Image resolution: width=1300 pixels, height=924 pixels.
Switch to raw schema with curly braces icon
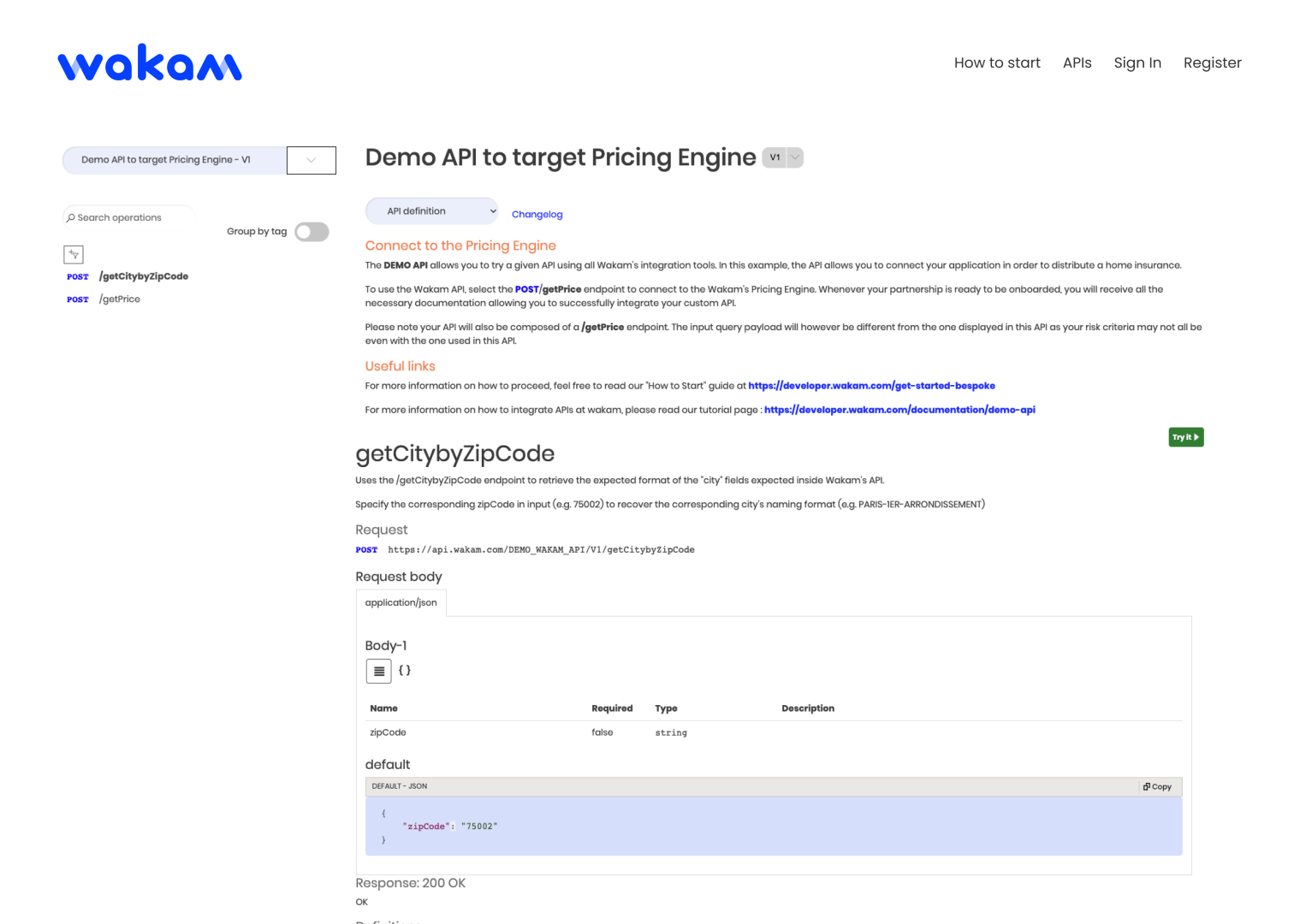click(x=405, y=671)
